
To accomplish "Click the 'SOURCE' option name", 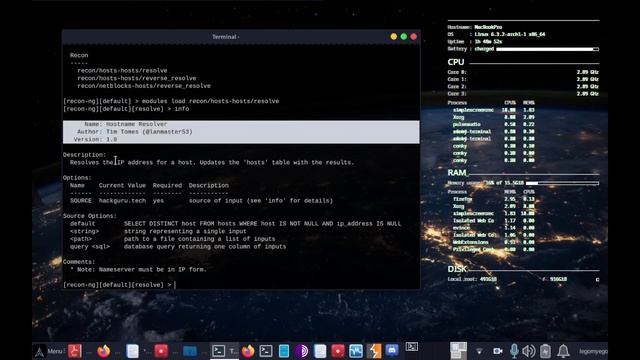I will (81, 201).
